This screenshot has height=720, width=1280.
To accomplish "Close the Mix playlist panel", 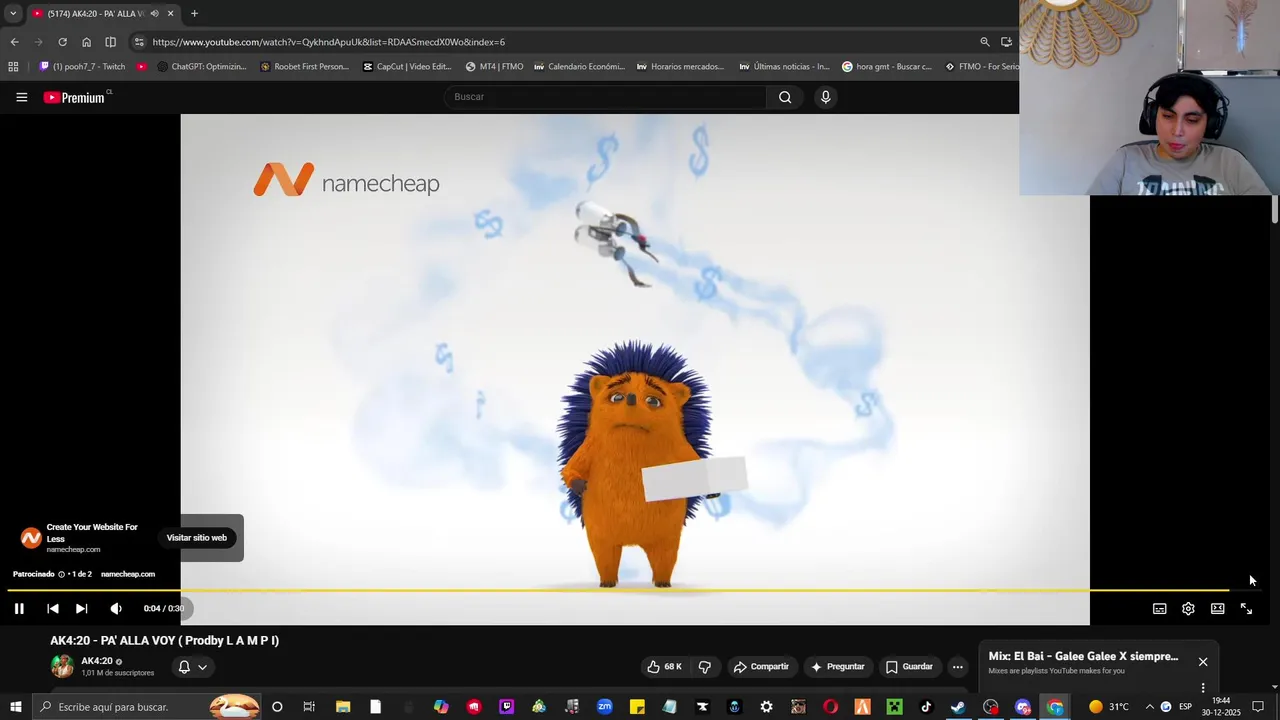I will pos(1203,662).
